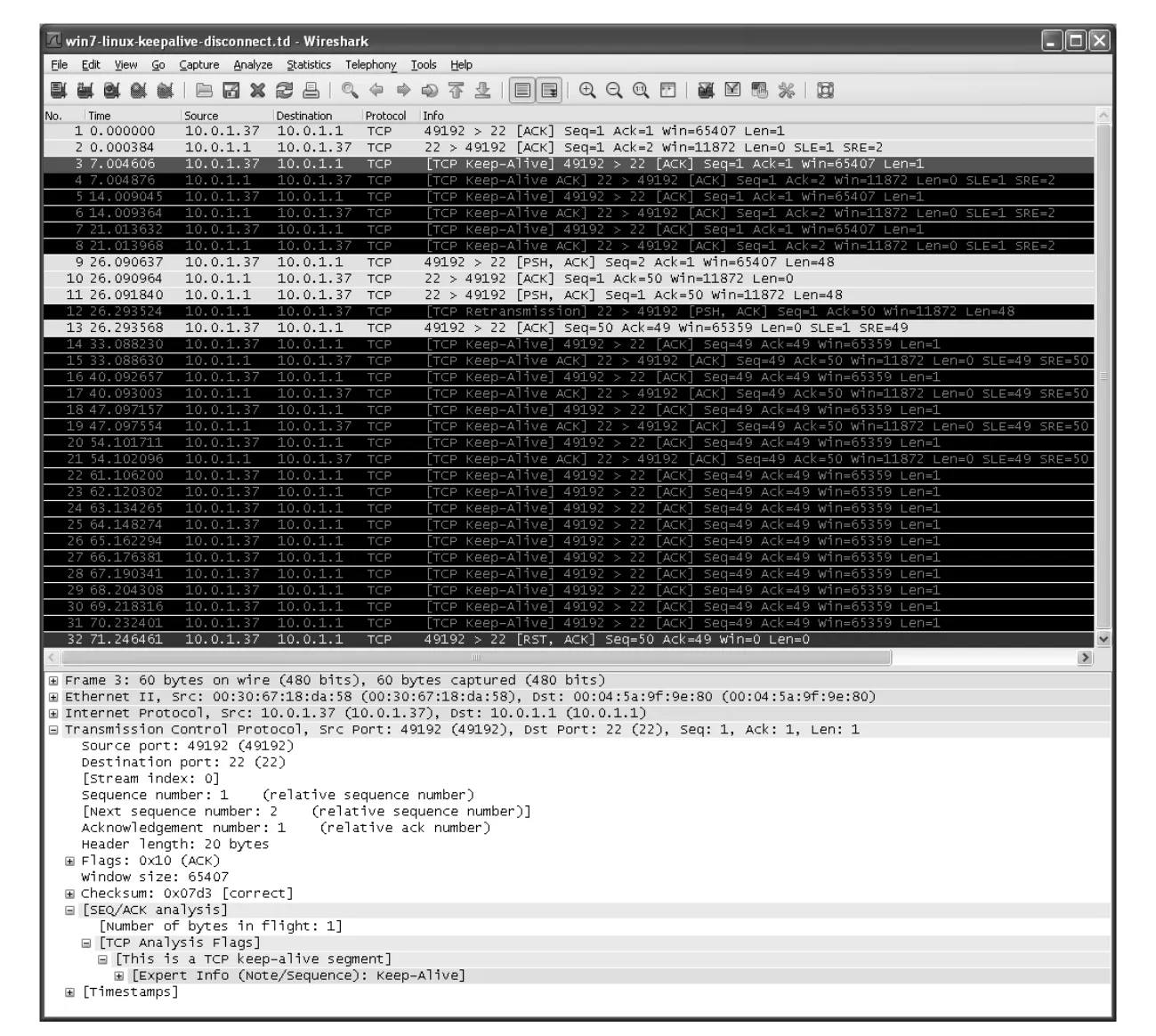The image size is (1156, 1036).
Task: Print packets toolbar icon
Action: pyautogui.click(x=311, y=90)
